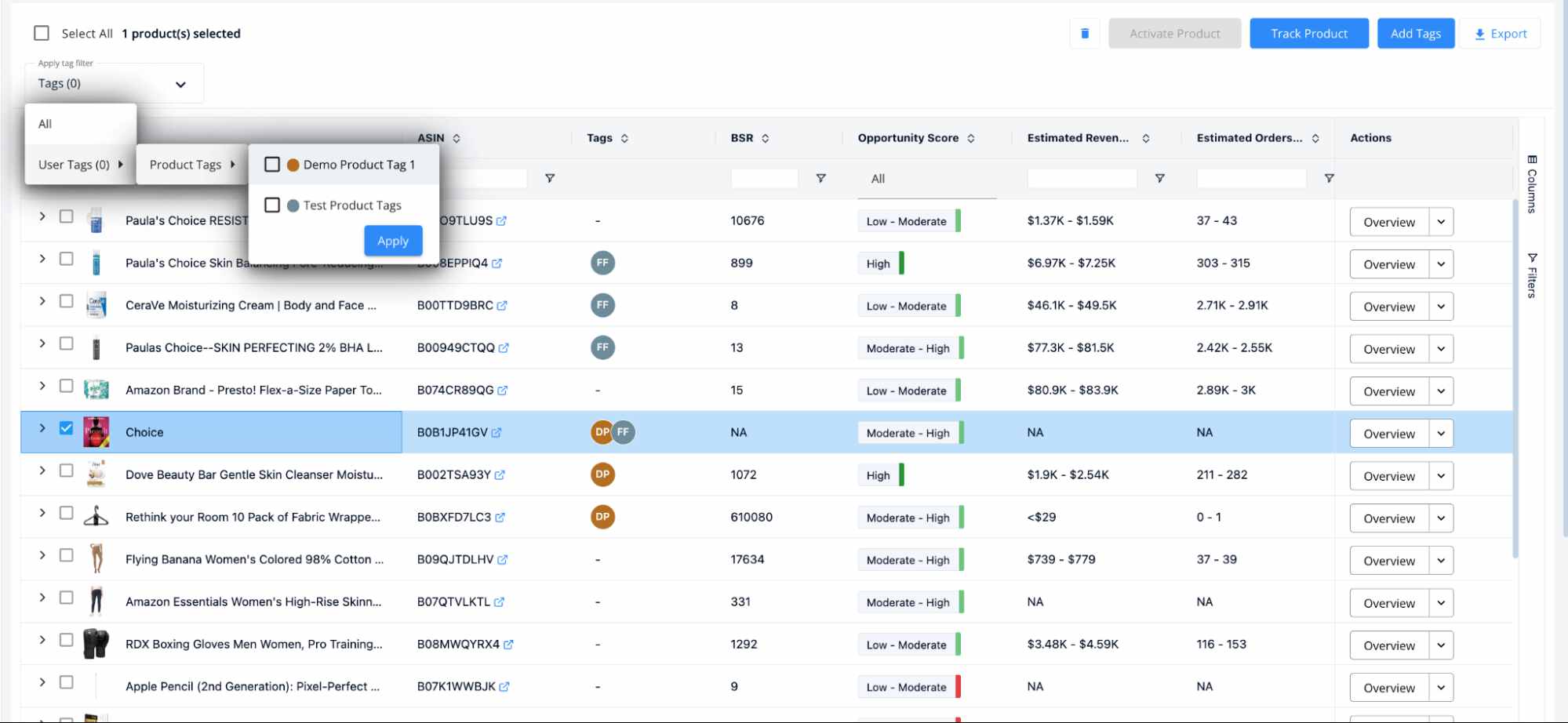Open Overview dropdown arrow for Flying Banana row
Screen dimensions: 1568x723
(1441, 561)
